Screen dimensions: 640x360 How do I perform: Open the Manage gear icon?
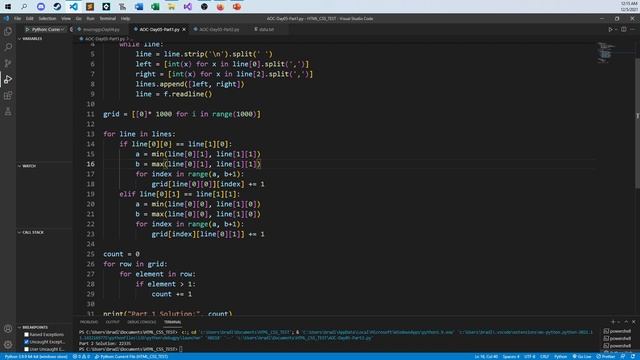8,344
